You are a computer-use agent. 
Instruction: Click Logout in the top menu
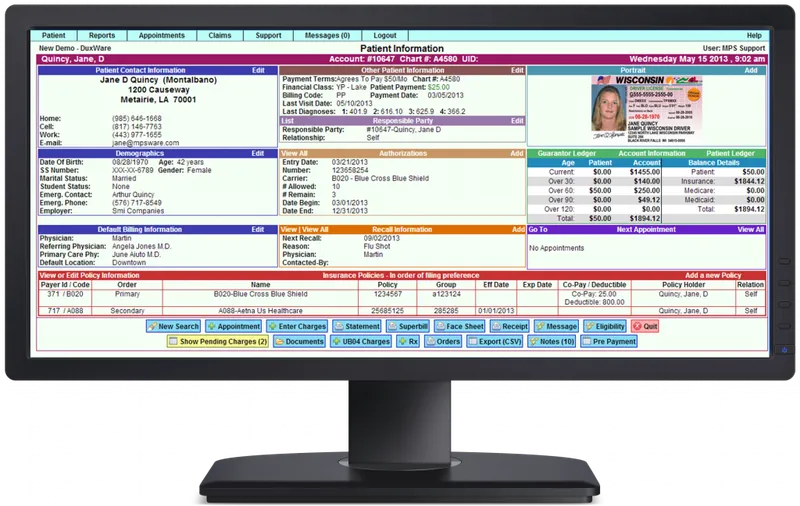(x=385, y=35)
